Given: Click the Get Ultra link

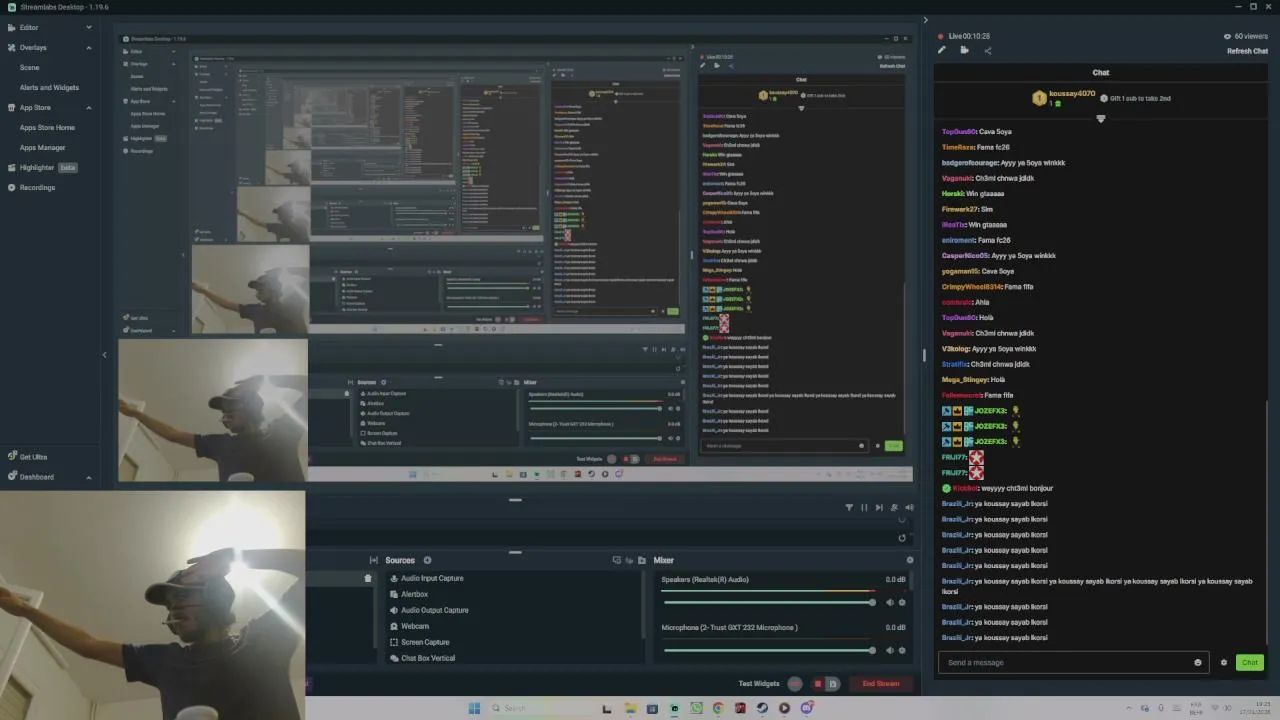Looking at the screenshot, I should click(x=33, y=457).
